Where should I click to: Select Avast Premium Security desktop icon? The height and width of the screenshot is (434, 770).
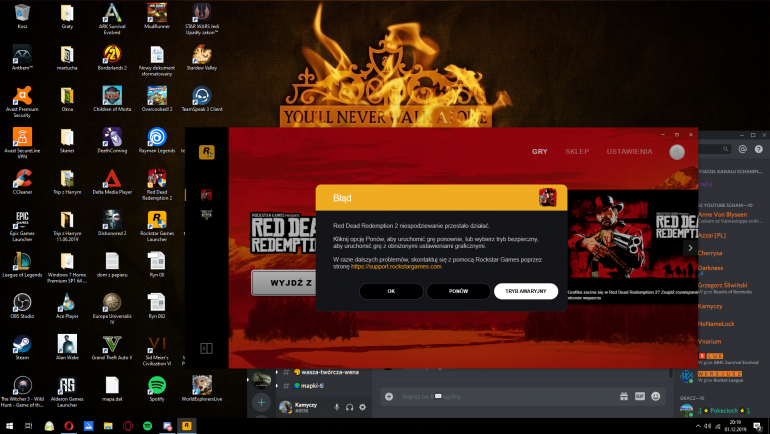point(22,102)
